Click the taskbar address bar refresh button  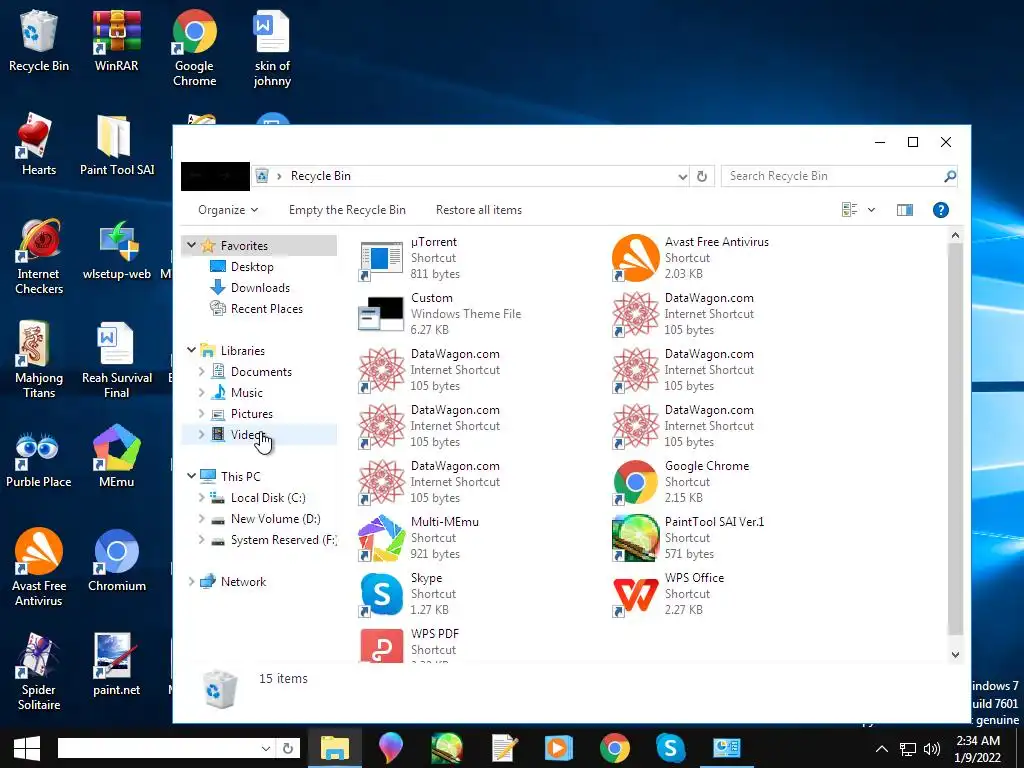287,748
